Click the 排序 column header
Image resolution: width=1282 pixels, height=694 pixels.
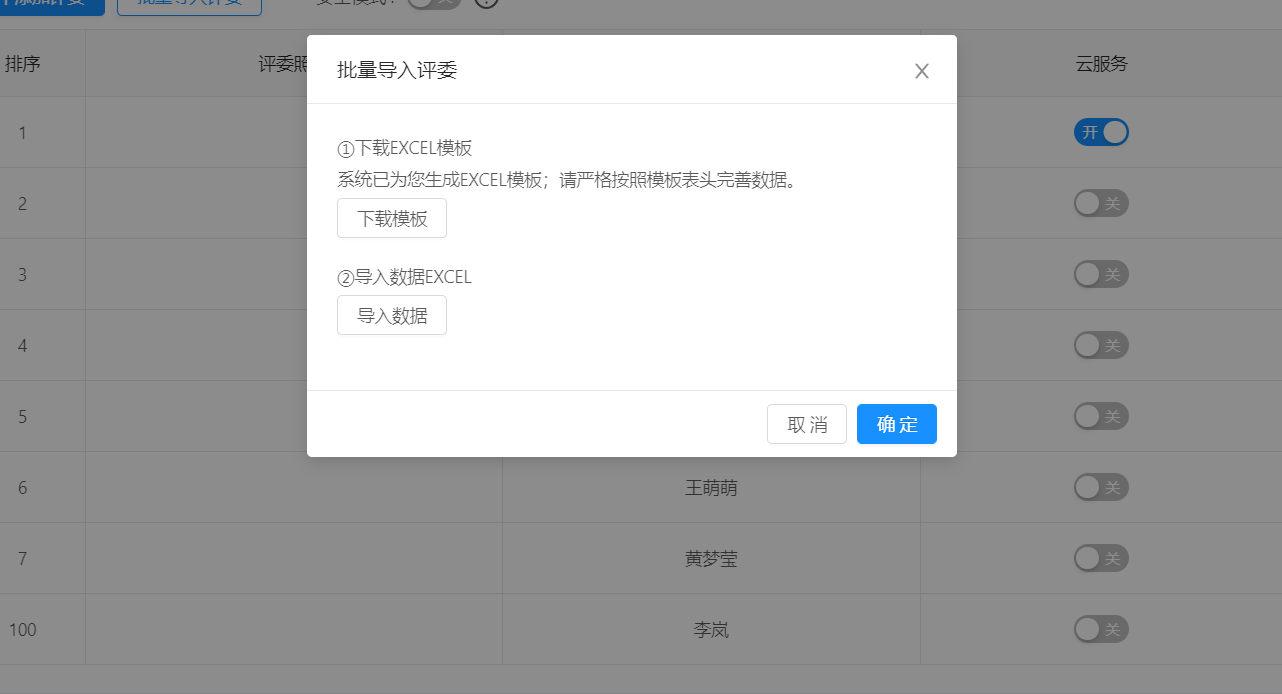coord(23,64)
